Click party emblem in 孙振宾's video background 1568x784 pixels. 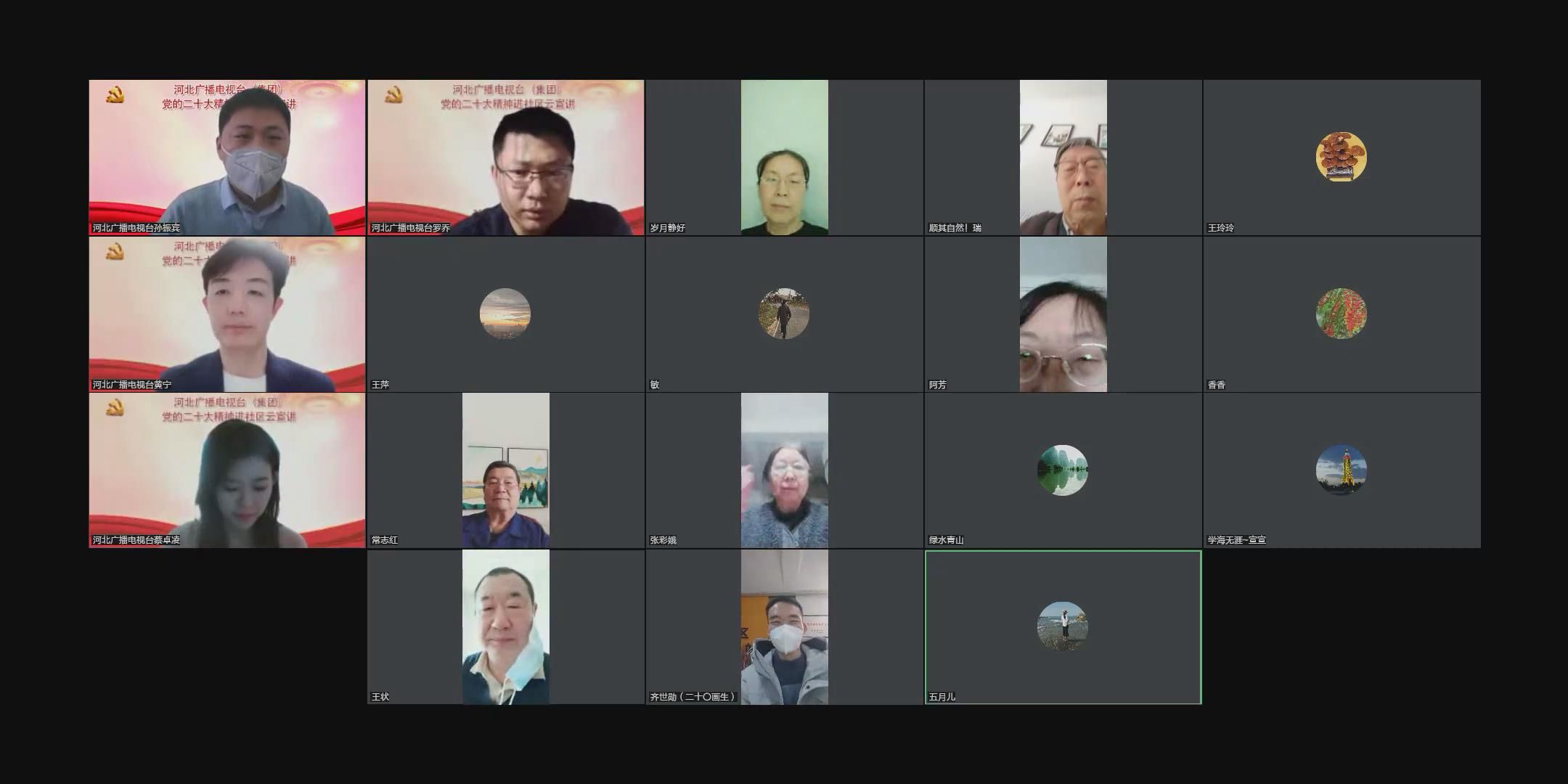pos(115,94)
